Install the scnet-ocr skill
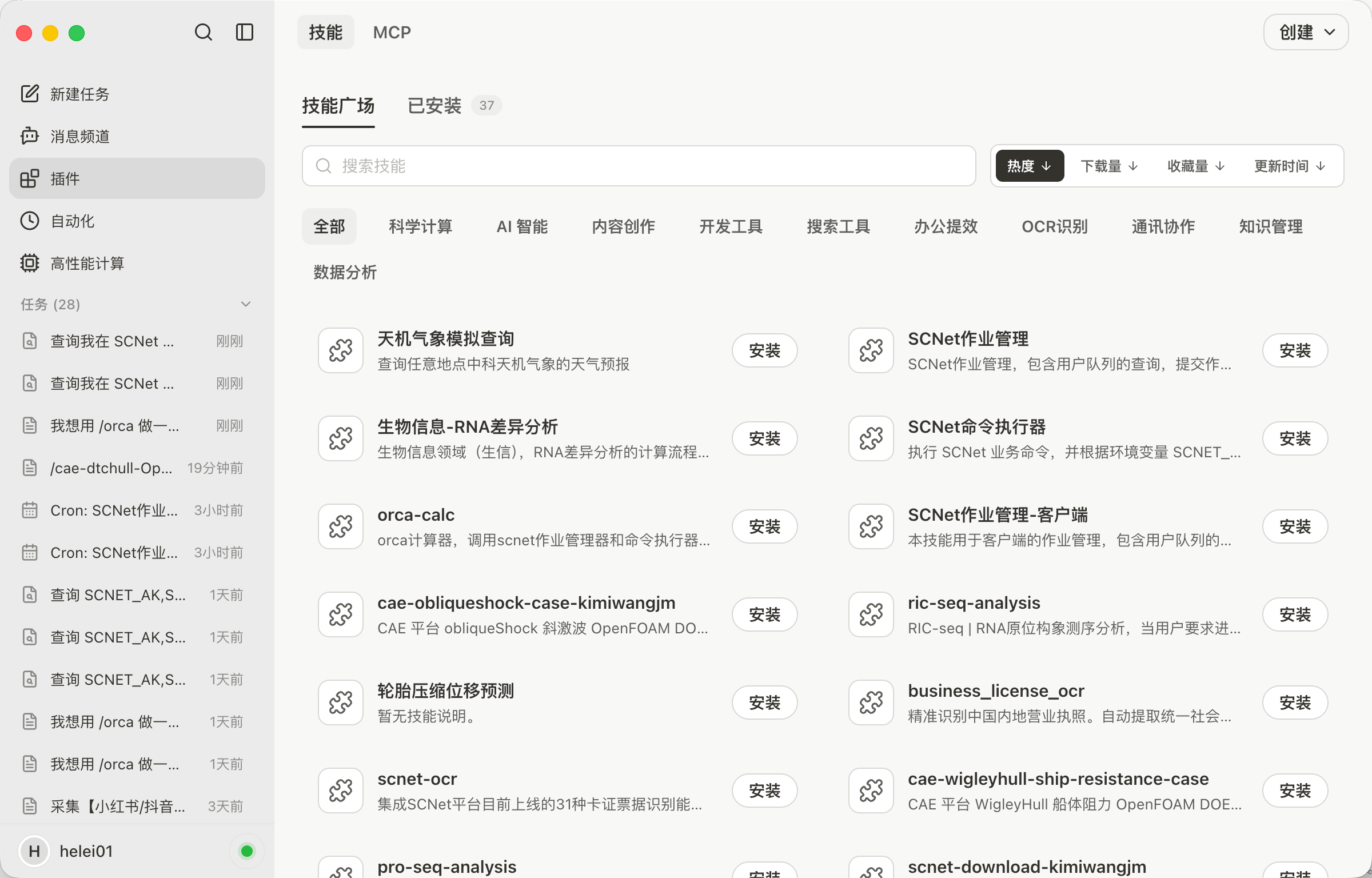This screenshot has width=1372, height=878. click(x=765, y=791)
